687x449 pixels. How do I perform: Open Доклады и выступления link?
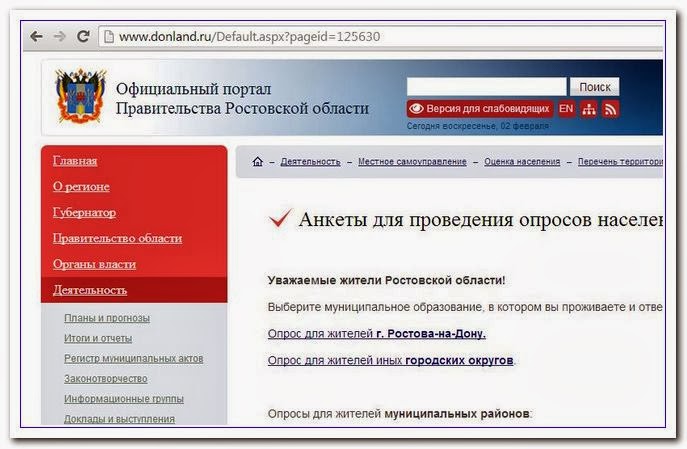(x=119, y=419)
